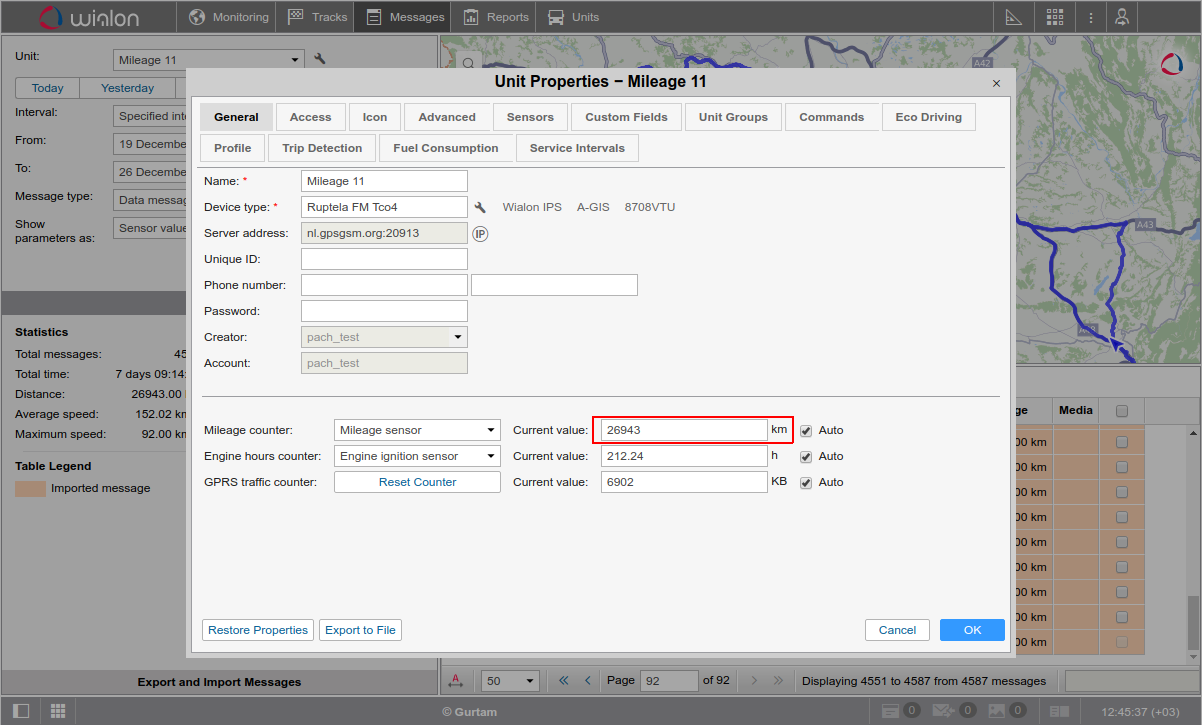The image size is (1202, 725).
Task: Click the user logout icon
Action: pyautogui.click(x=1123, y=17)
